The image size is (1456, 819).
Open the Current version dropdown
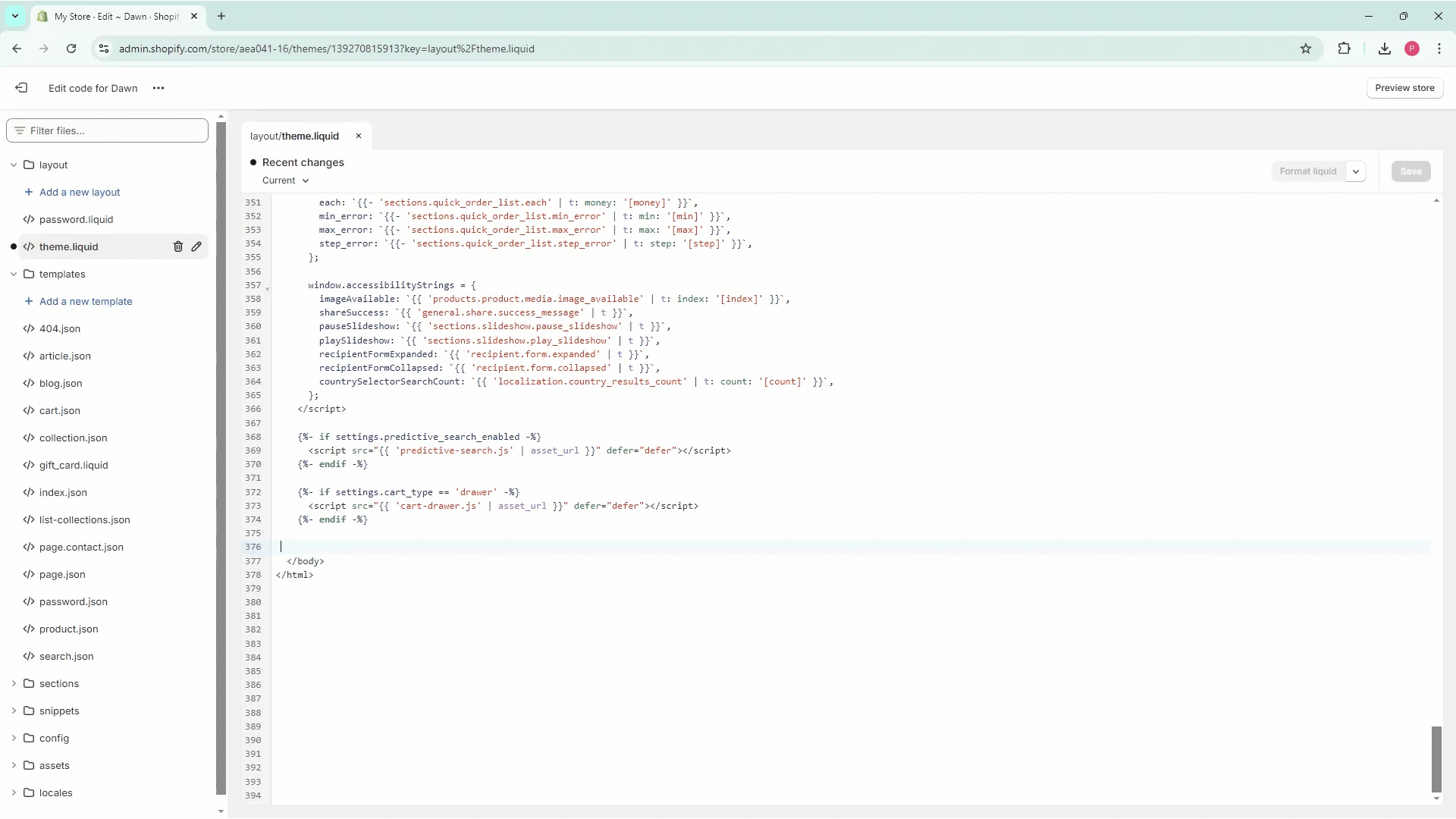[x=286, y=180]
